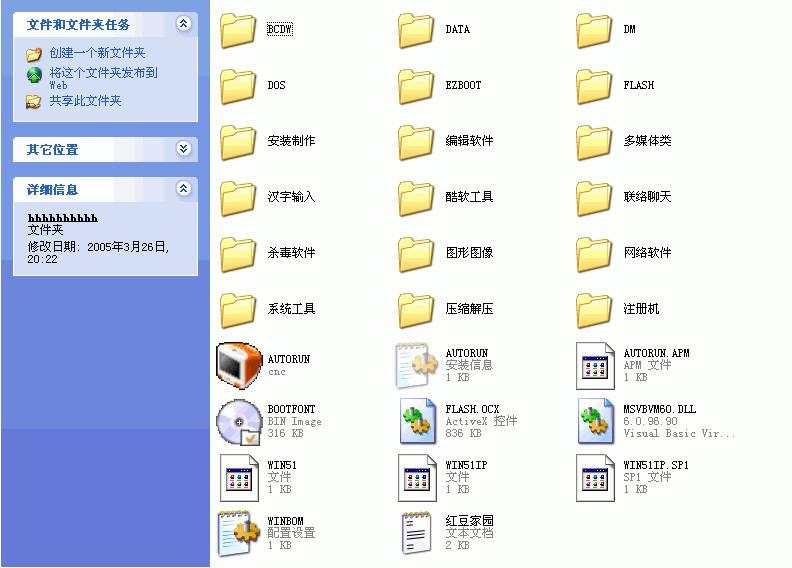Click the AUTORUN cnc application icon
This screenshot has height=568, width=792.
[239, 366]
